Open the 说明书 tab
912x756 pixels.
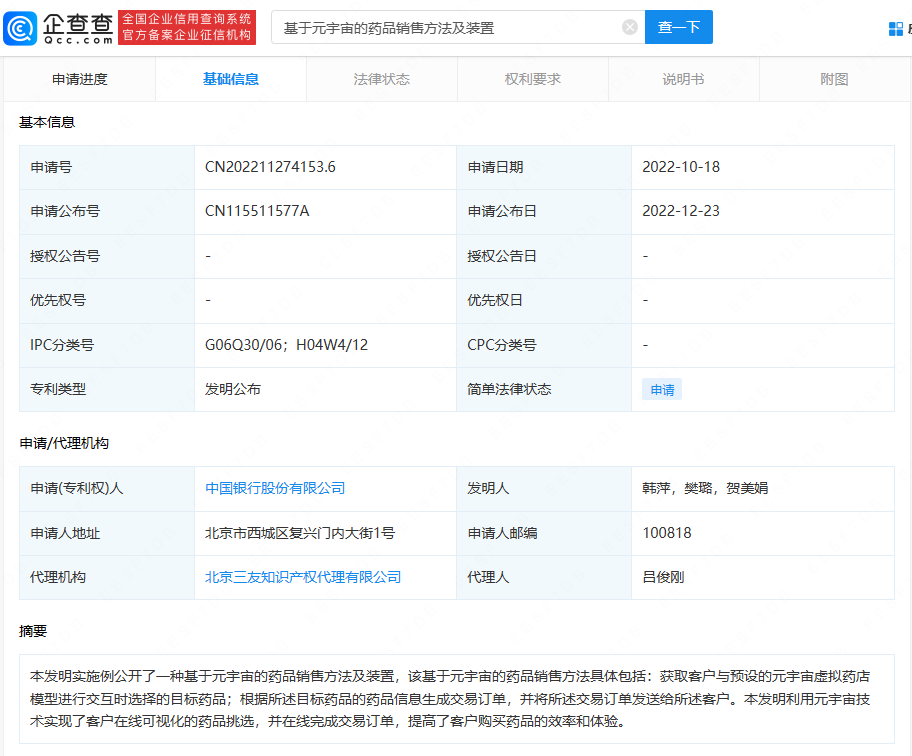coord(683,79)
